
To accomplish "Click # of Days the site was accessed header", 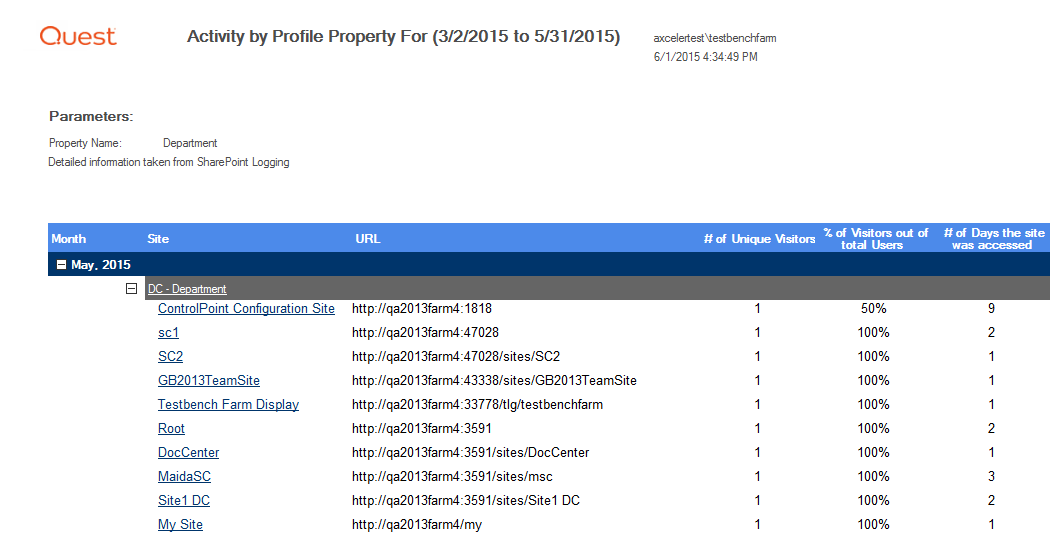I will tap(993, 239).
